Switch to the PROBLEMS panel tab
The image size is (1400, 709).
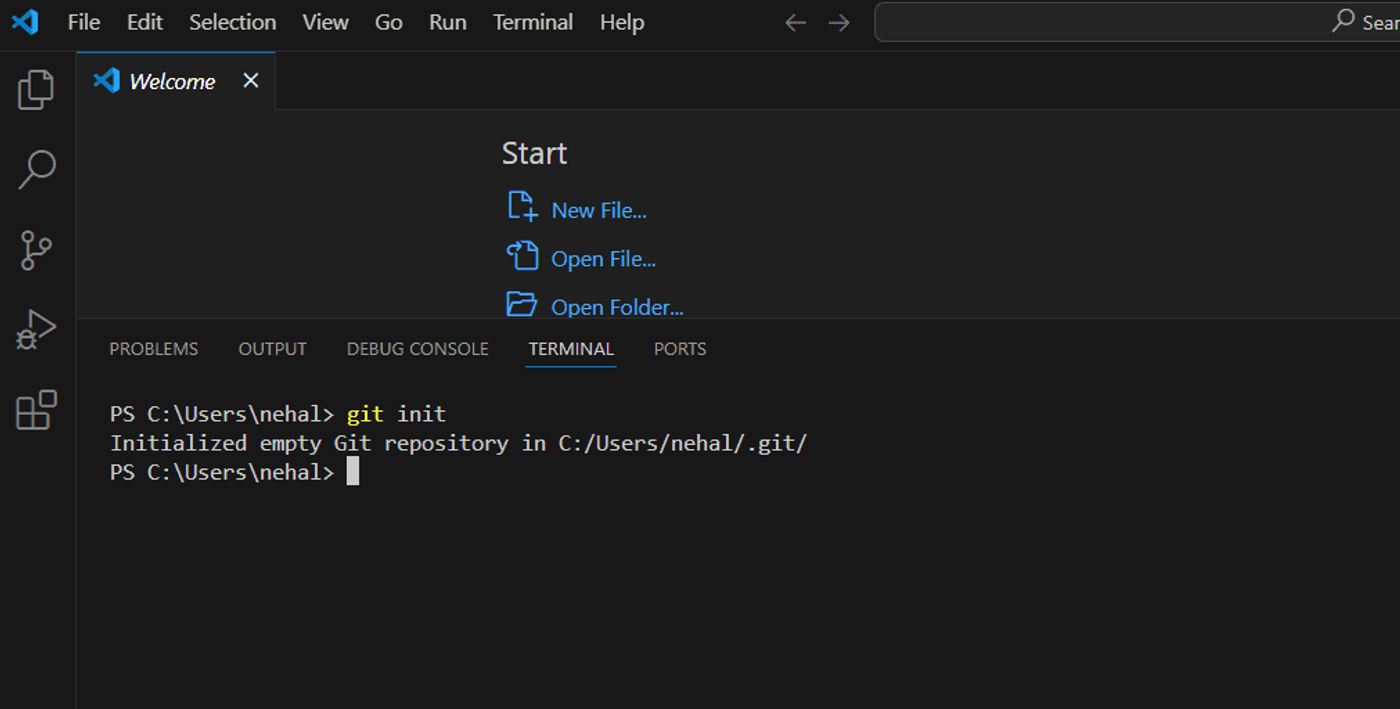click(x=154, y=349)
